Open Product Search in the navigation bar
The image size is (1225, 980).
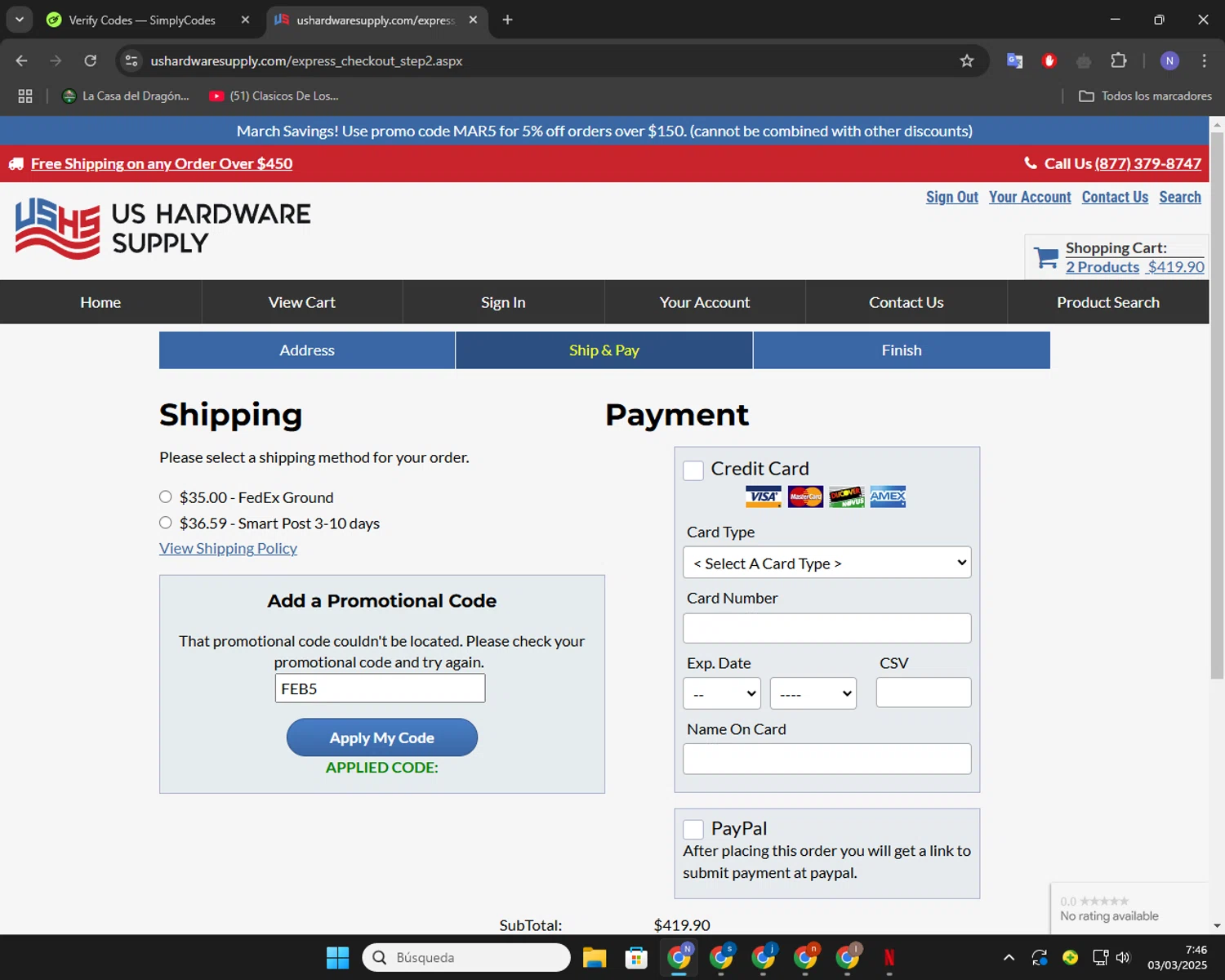coord(1108,302)
